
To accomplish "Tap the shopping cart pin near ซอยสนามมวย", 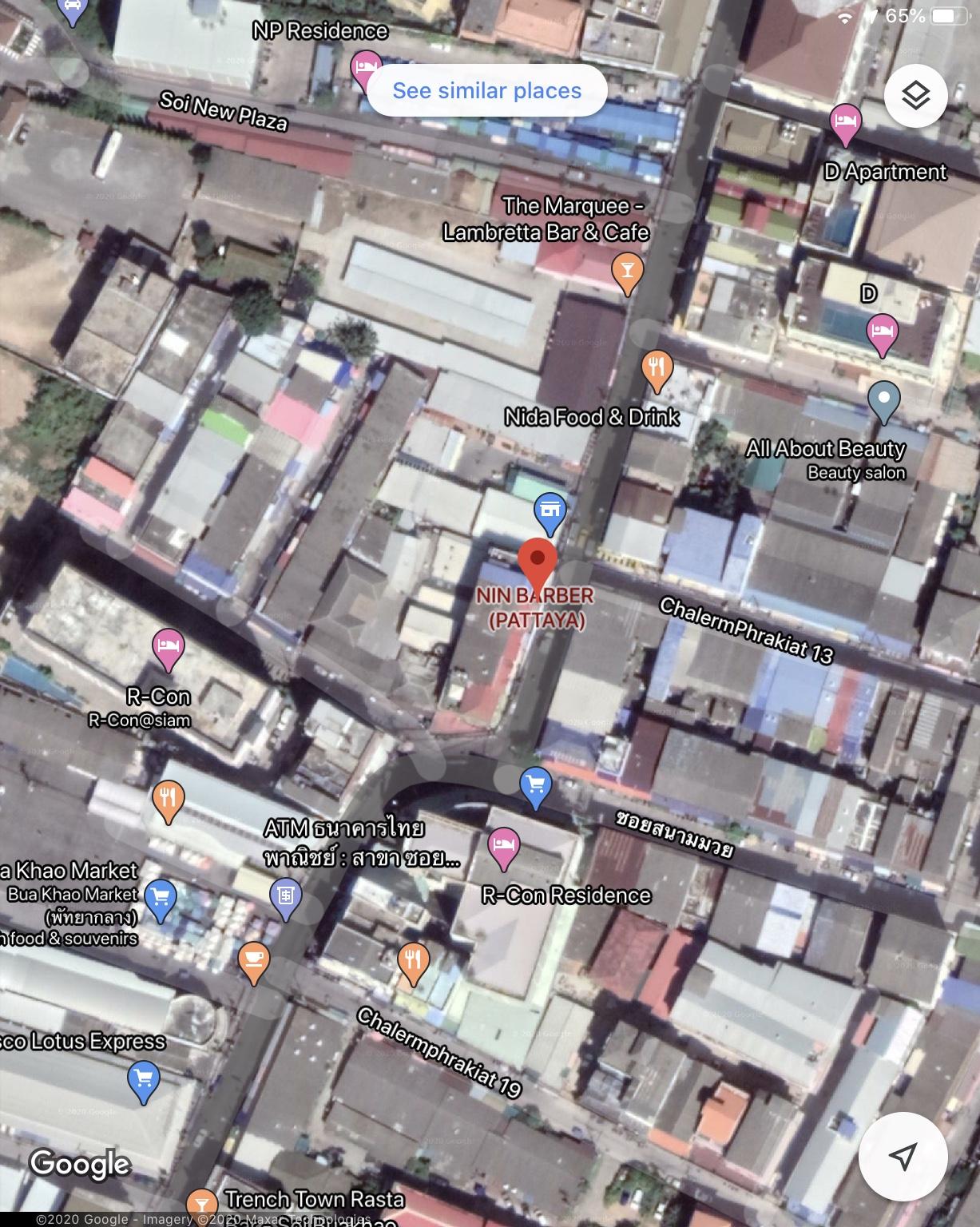I will (535, 788).
